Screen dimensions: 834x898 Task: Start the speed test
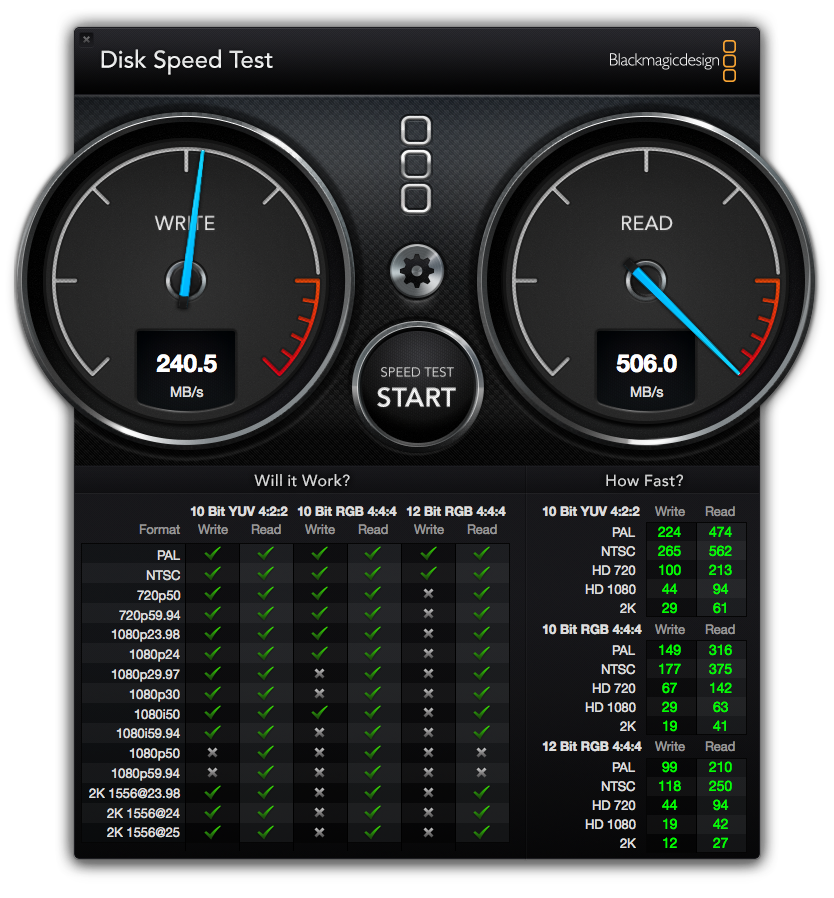(x=417, y=385)
